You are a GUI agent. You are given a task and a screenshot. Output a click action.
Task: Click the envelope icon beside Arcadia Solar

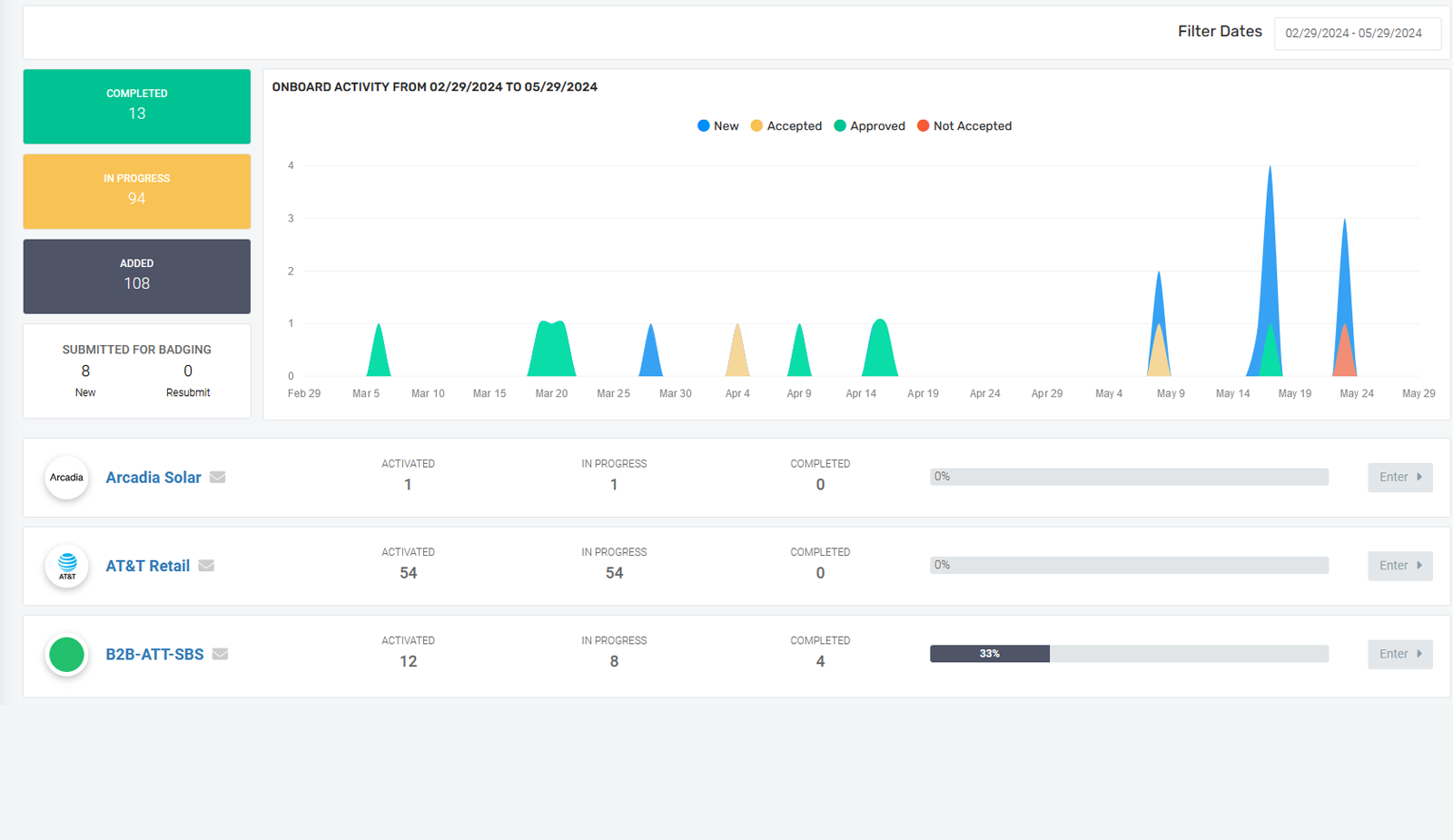217,478
